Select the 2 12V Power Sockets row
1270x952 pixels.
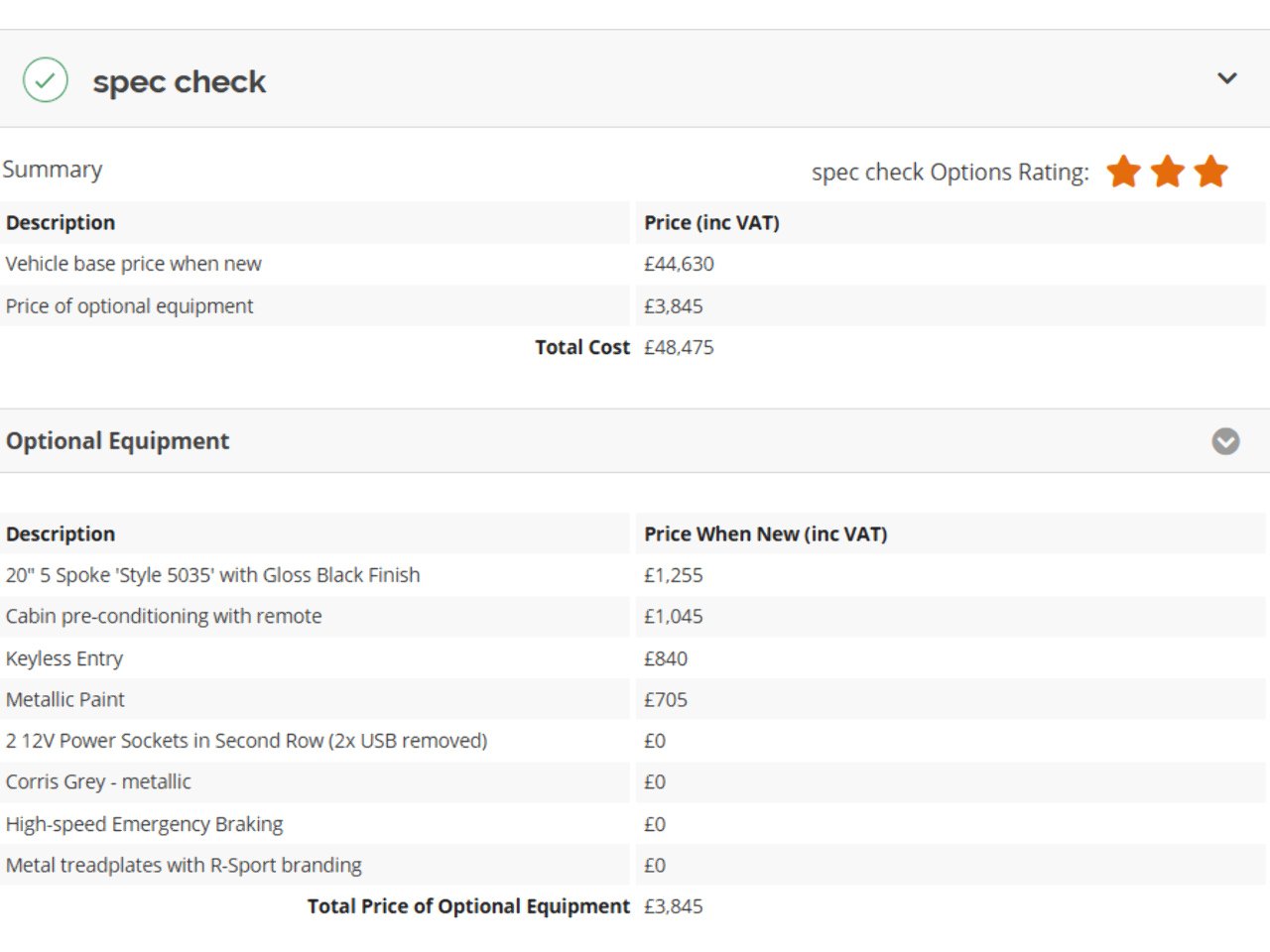click(633, 741)
